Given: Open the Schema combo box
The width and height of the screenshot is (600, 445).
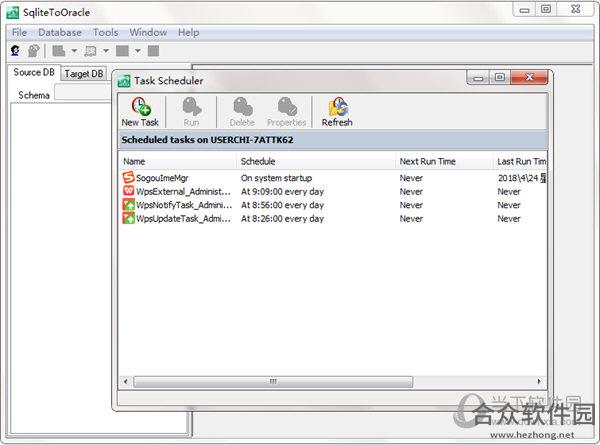Looking at the screenshot, I should click(83, 92).
